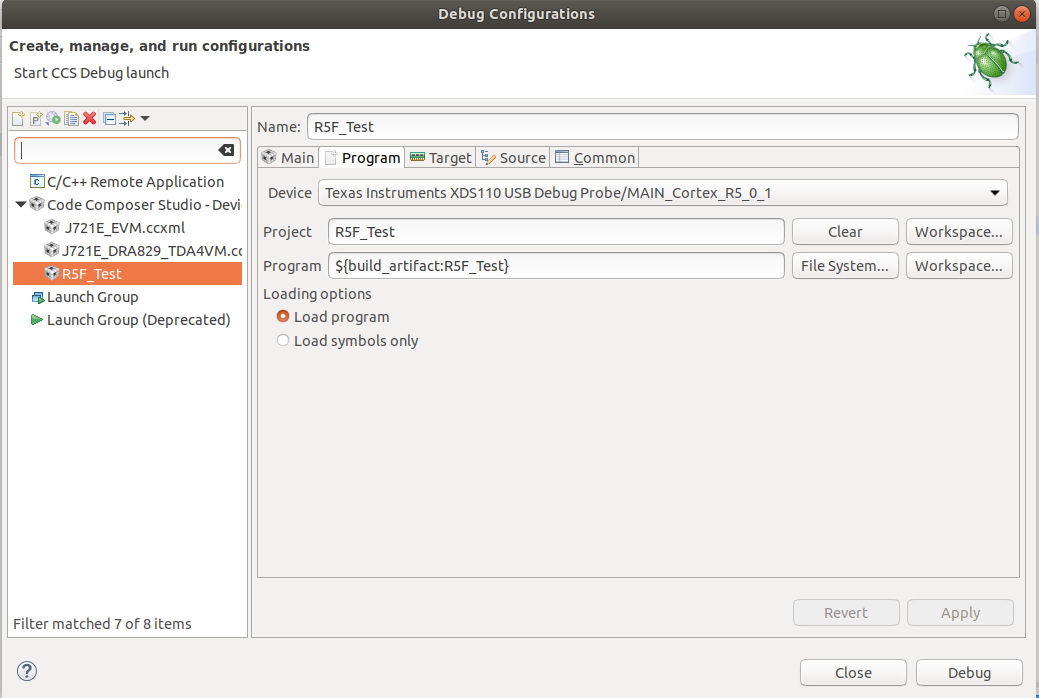Click the C/C++ Remote Application icon

[37, 182]
